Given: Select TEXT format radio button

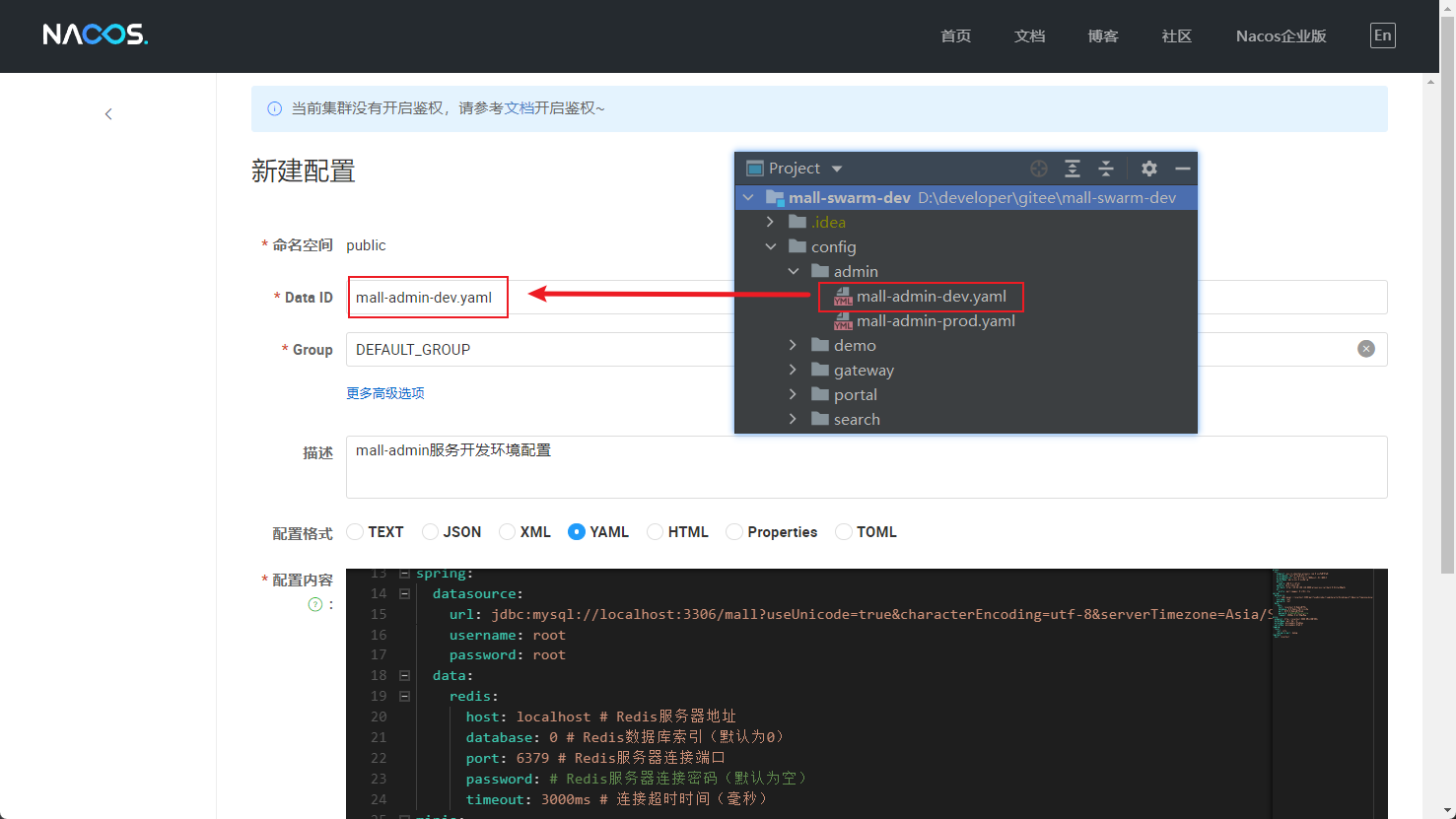Looking at the screenshot, I should 355,532.
